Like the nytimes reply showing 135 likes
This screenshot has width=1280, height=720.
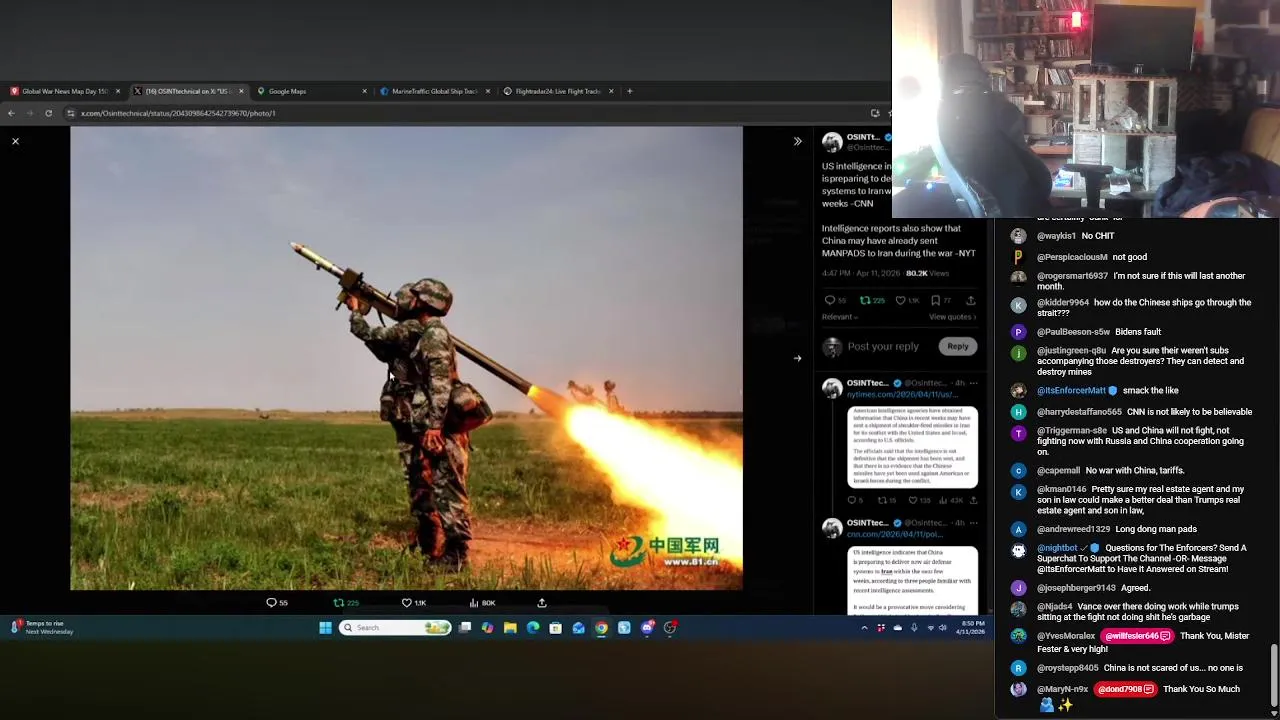point(912,500)
